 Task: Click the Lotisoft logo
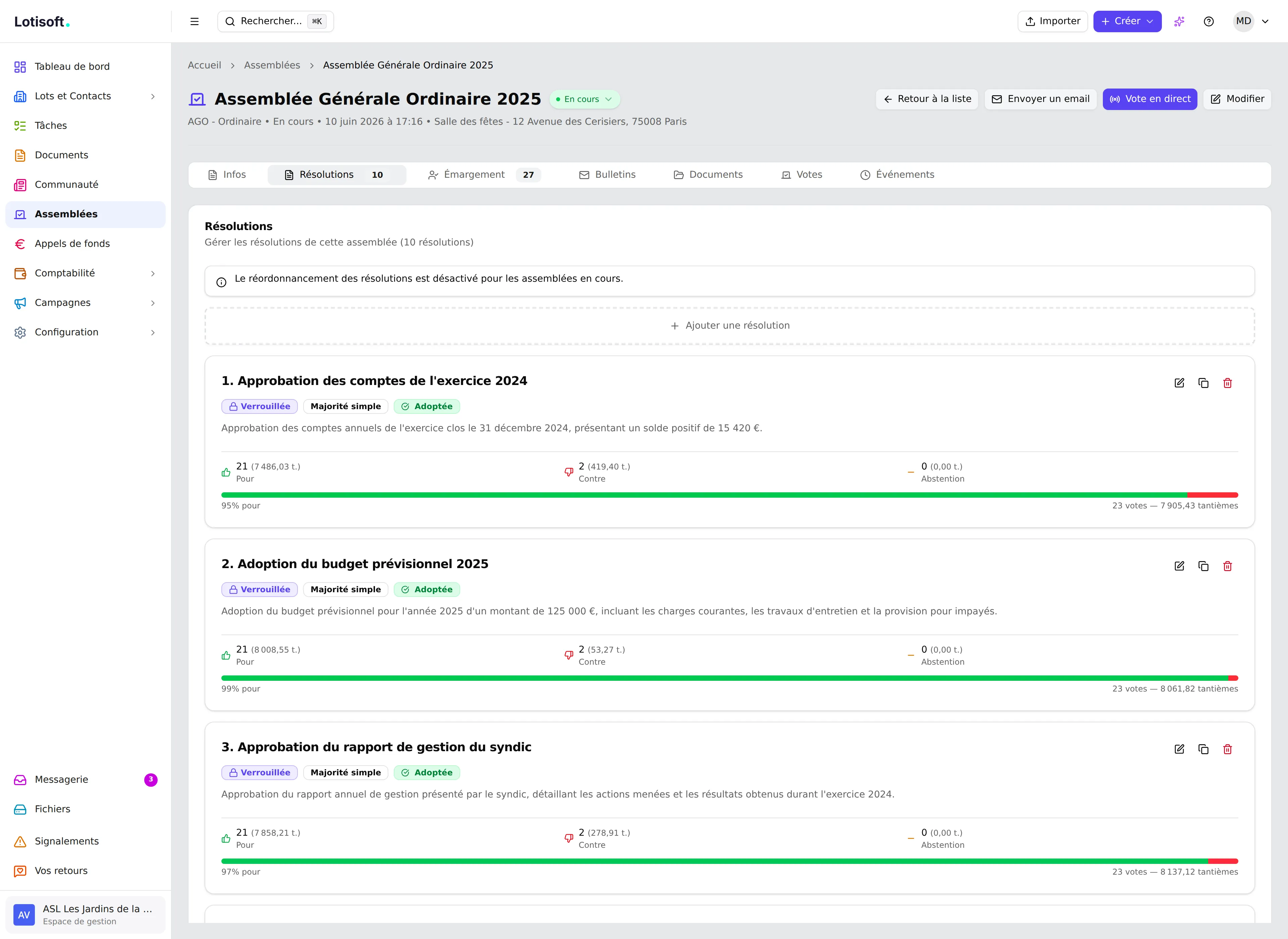(x=42, y=21)
